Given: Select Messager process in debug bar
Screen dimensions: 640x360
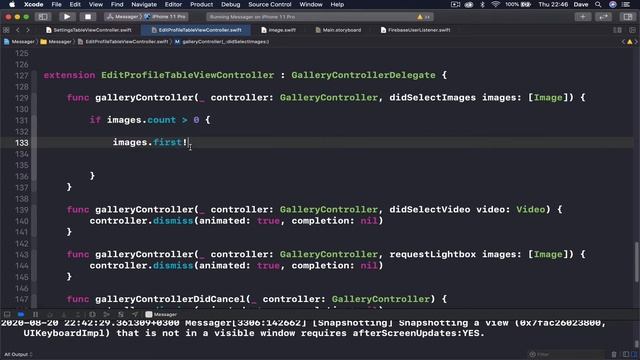Looking at the screenshot, I should [x=161, y=314].
